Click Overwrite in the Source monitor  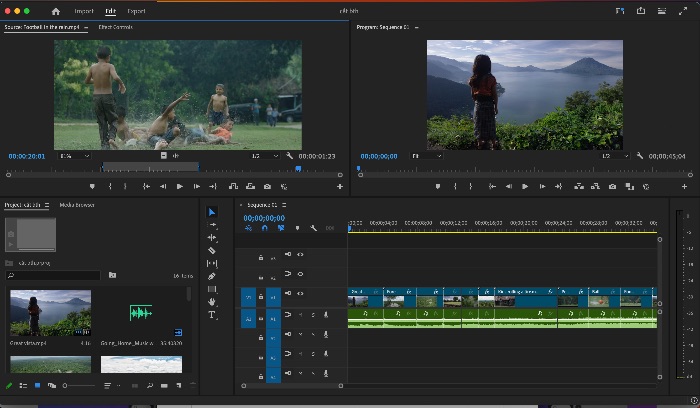[x=250, y=187]
